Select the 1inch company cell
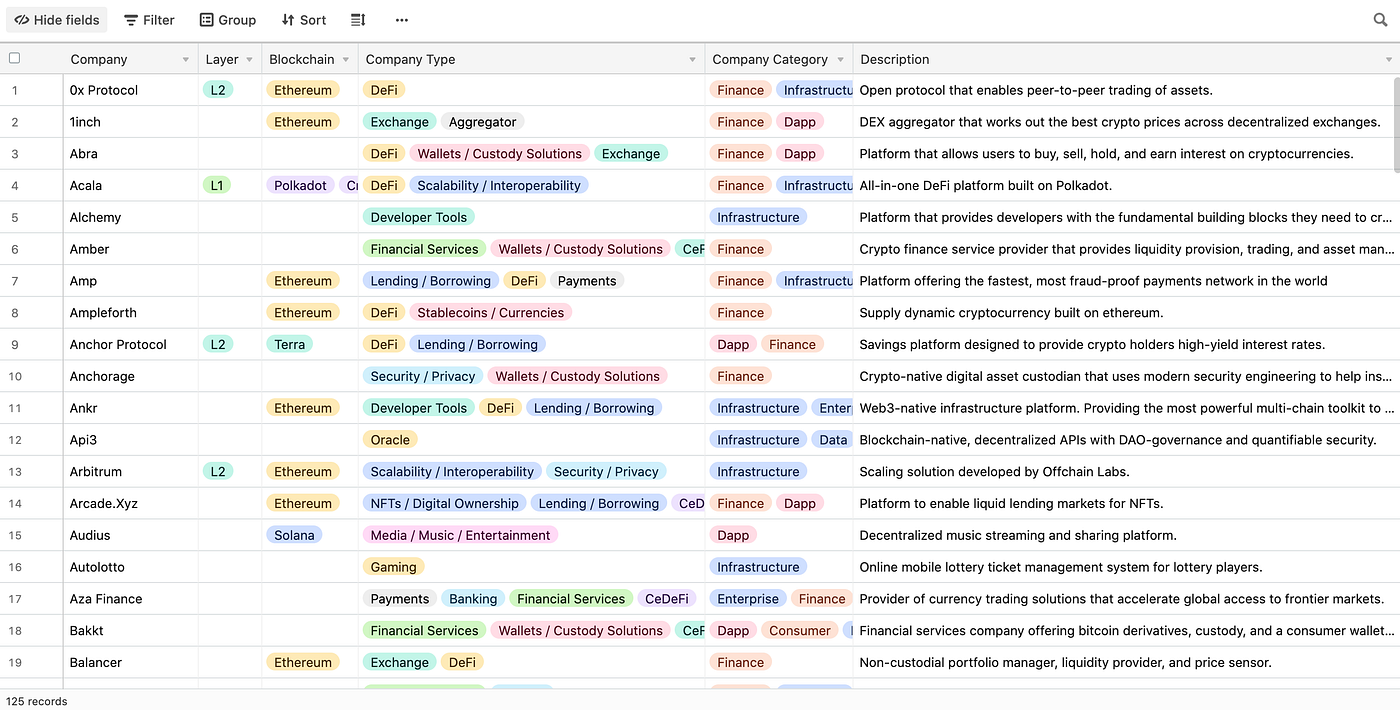The image size is (1400, 710). [130, 122]
